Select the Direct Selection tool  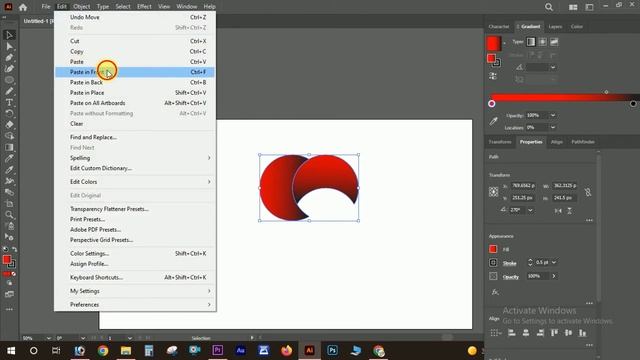click(x=9, y=47)
